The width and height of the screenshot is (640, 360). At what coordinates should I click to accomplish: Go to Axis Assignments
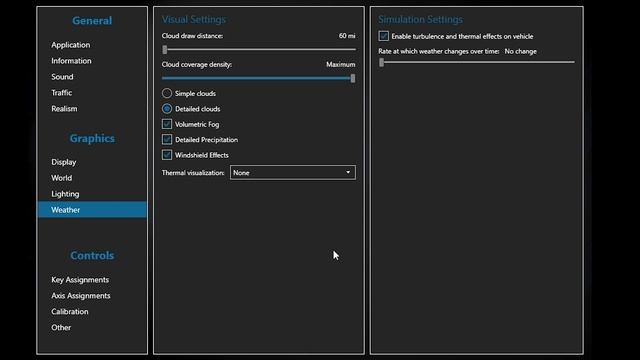(x=81, y=296)
